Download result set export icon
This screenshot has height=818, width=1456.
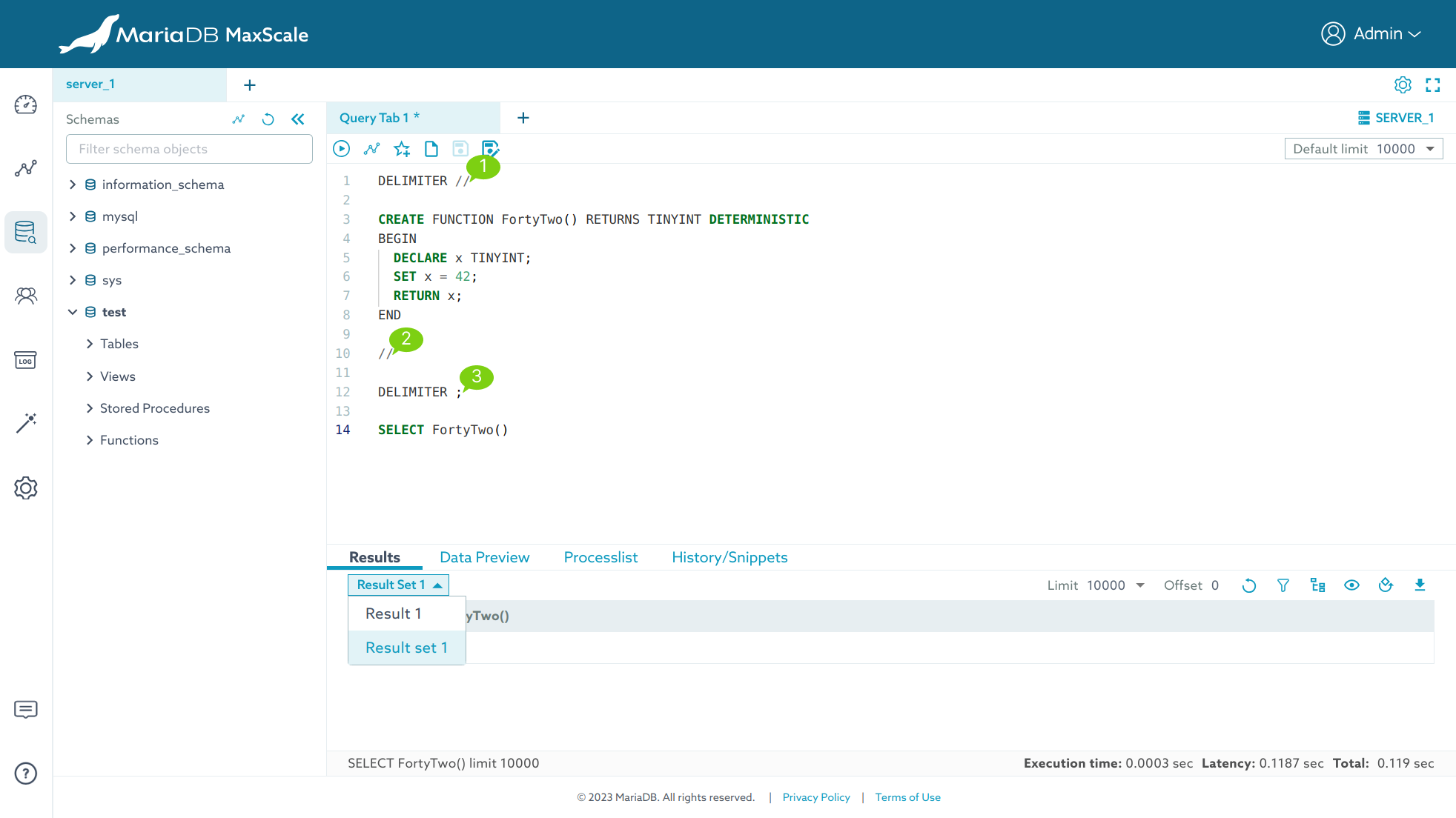(x=1420, y=585)
